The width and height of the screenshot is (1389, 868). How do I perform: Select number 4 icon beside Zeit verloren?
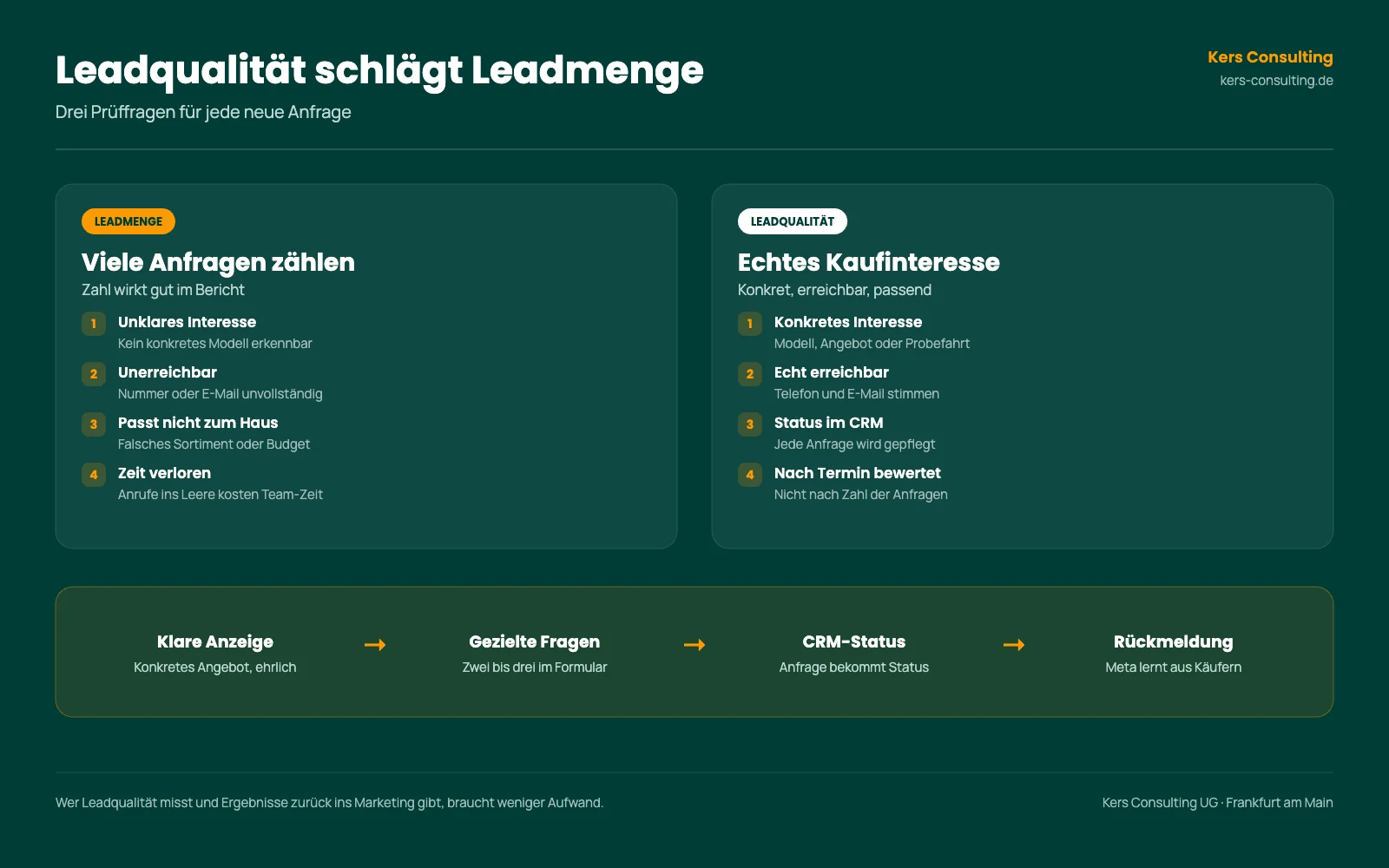pos(94,475)
